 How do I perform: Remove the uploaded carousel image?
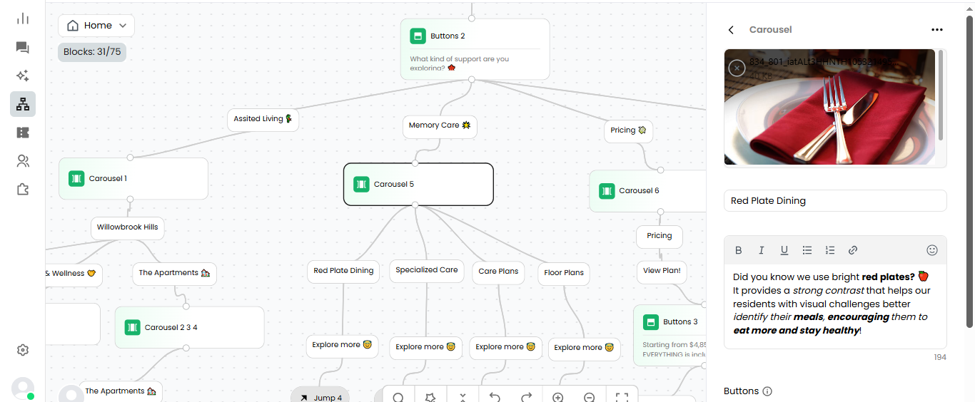tap(736, 68)
